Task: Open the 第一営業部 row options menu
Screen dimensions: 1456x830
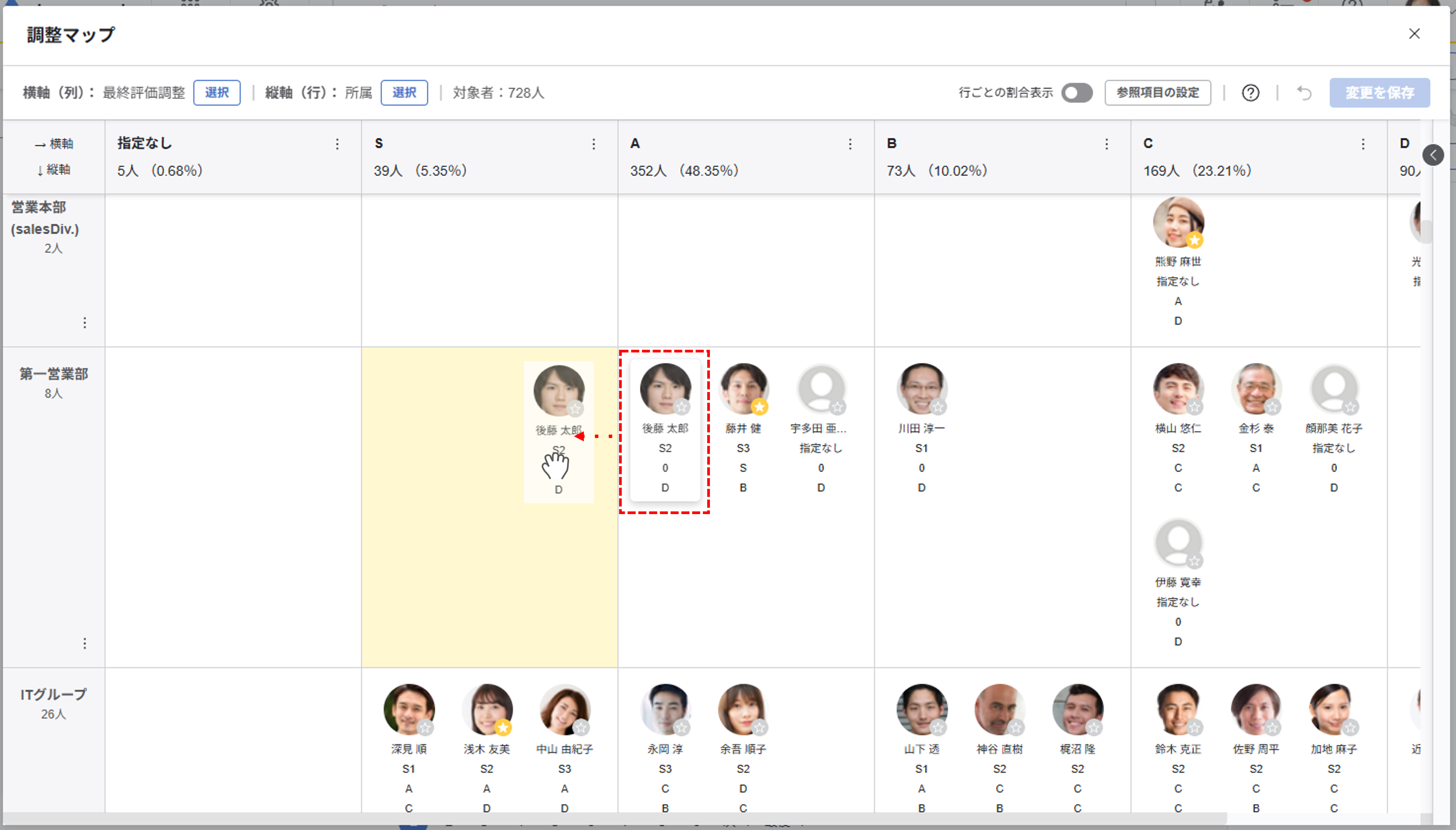Action: click(85, 643)
